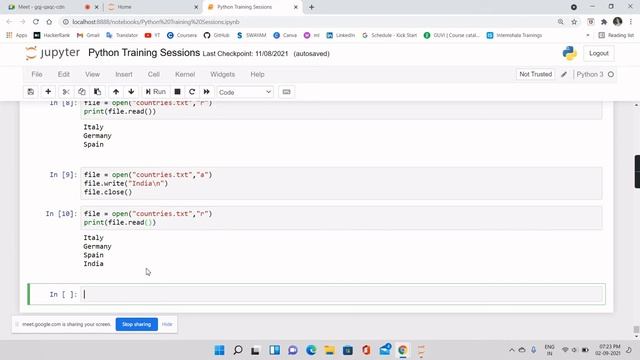The height and width of the screenshot is (360, 640).
Task: Open the Kernel menu
Action: 185,74
